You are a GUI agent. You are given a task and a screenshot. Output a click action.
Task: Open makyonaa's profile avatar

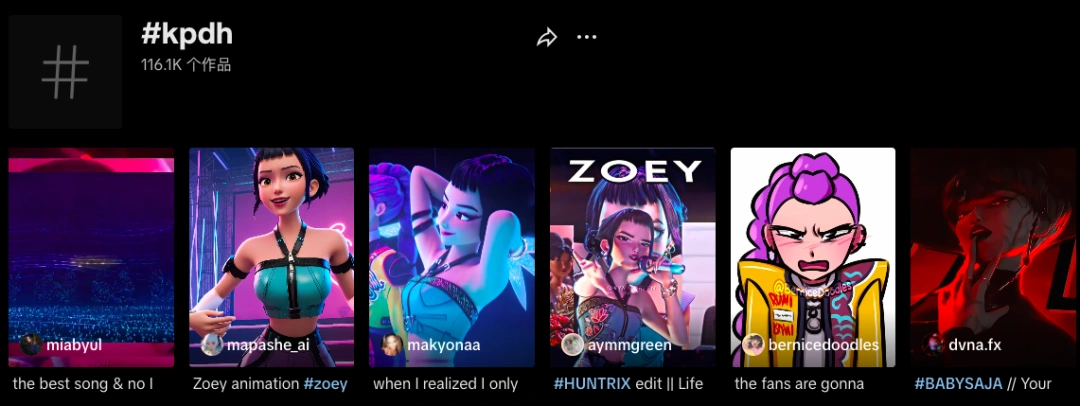[x=392, y=344]
